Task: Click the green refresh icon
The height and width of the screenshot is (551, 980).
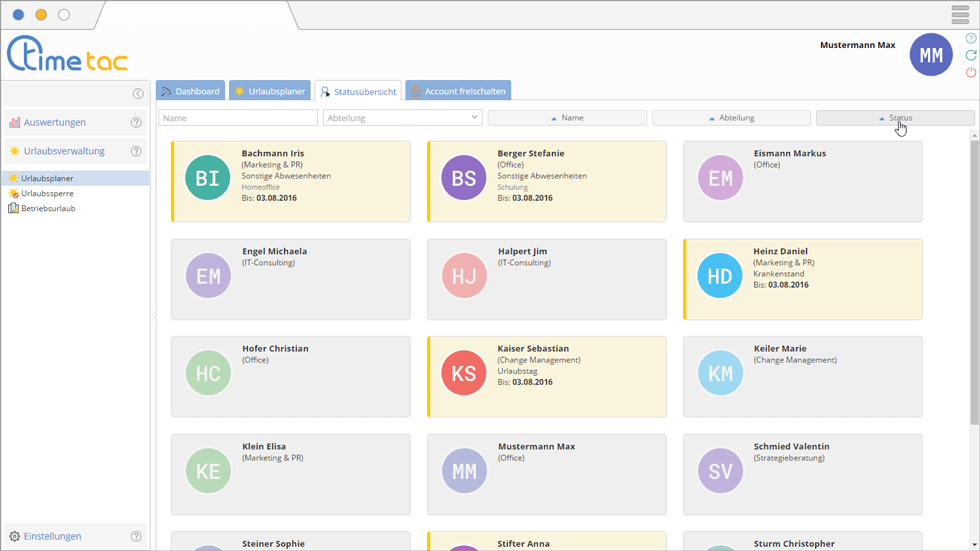Action: [970, 55]
